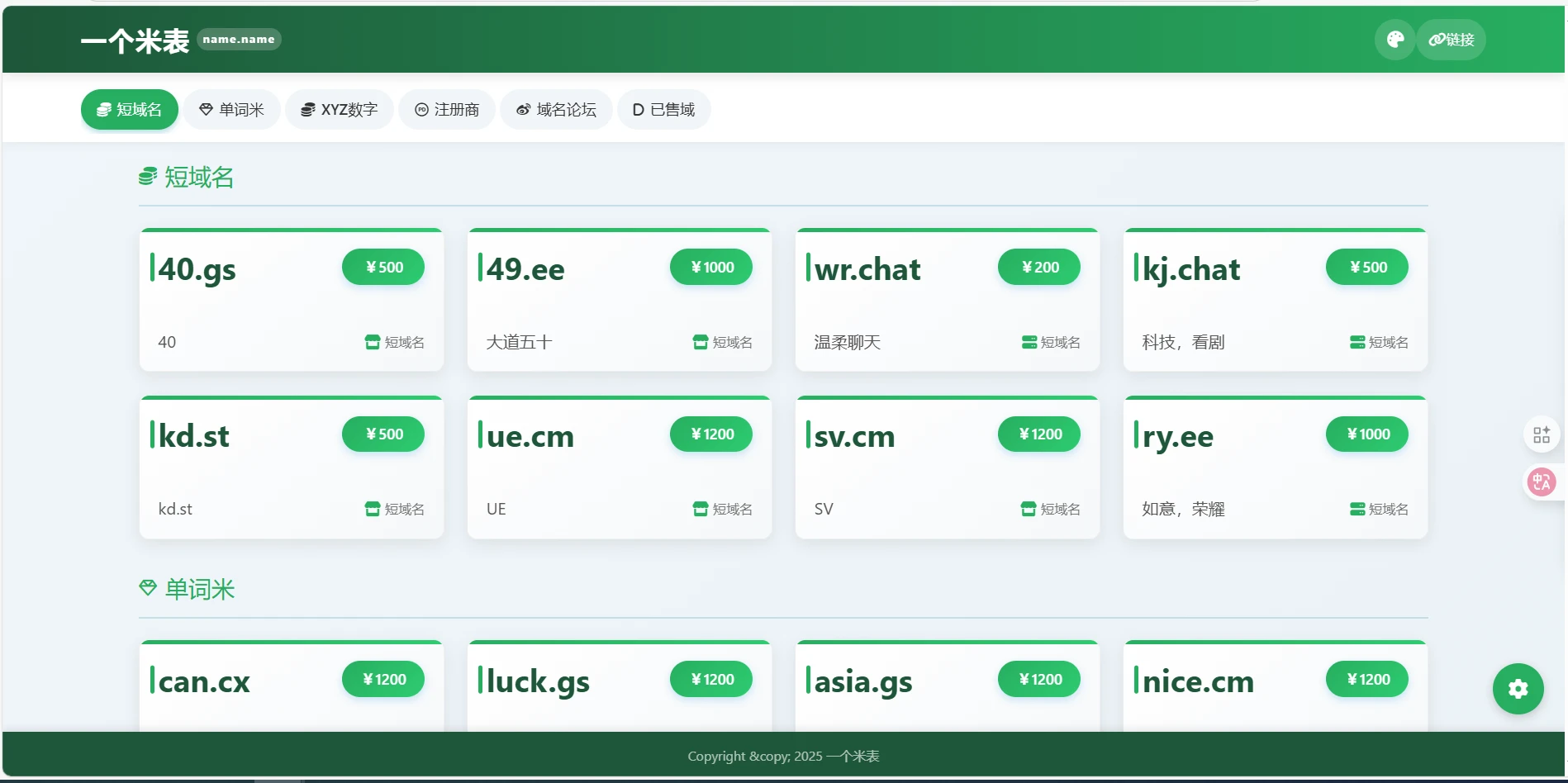View the 已售域 tab
The width and height of the screenshot is (1568, 783).
[663, 110]
